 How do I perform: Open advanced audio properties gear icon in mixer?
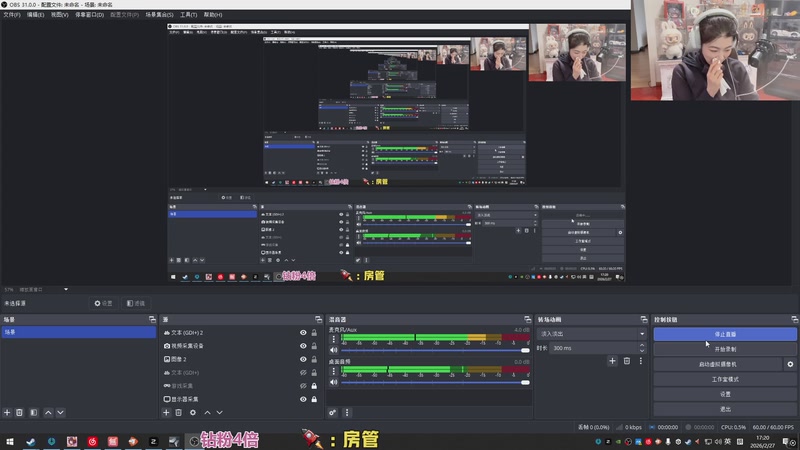[333, 412]
